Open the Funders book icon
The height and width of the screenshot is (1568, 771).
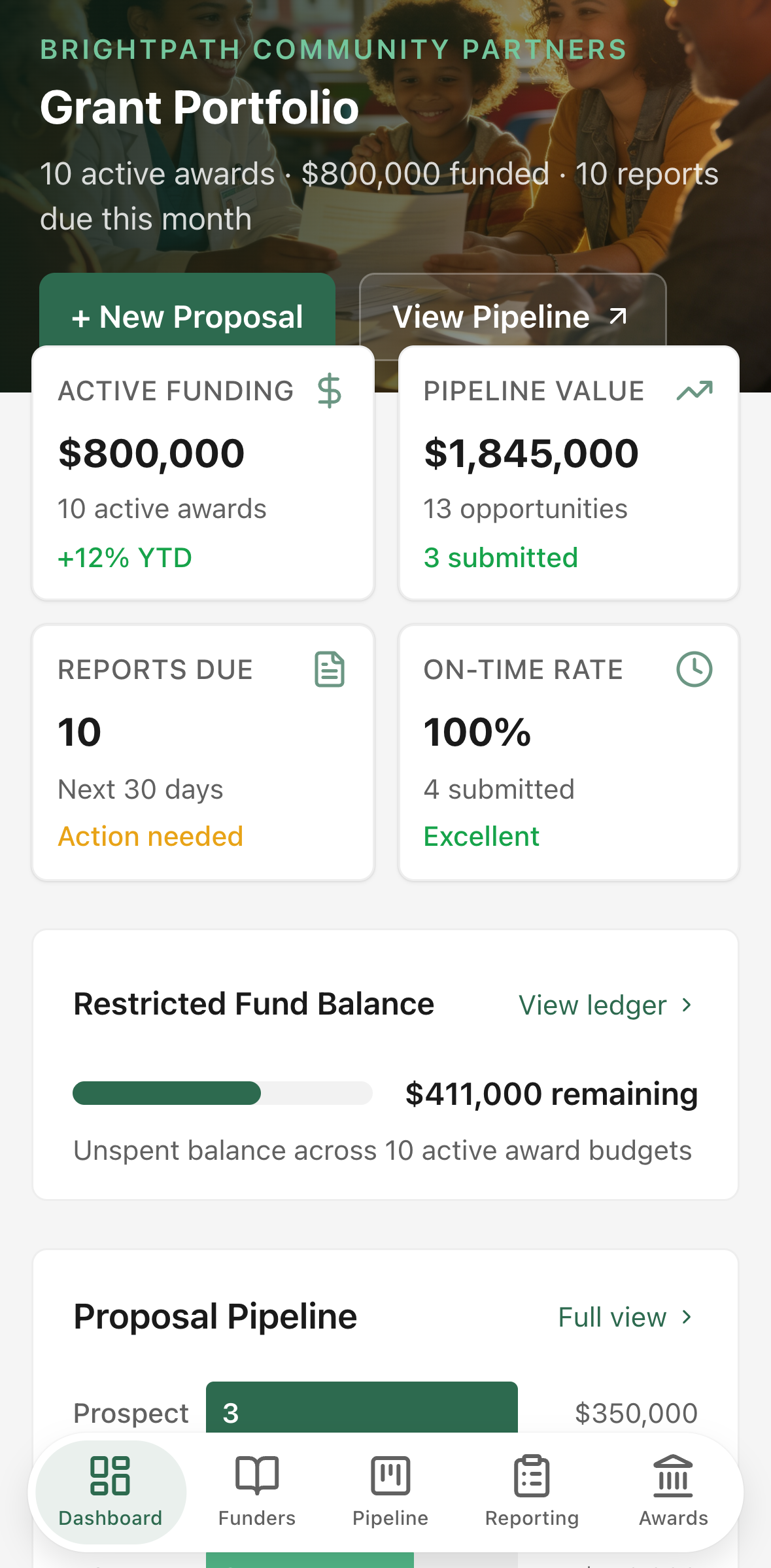[x=257, y=1476]
